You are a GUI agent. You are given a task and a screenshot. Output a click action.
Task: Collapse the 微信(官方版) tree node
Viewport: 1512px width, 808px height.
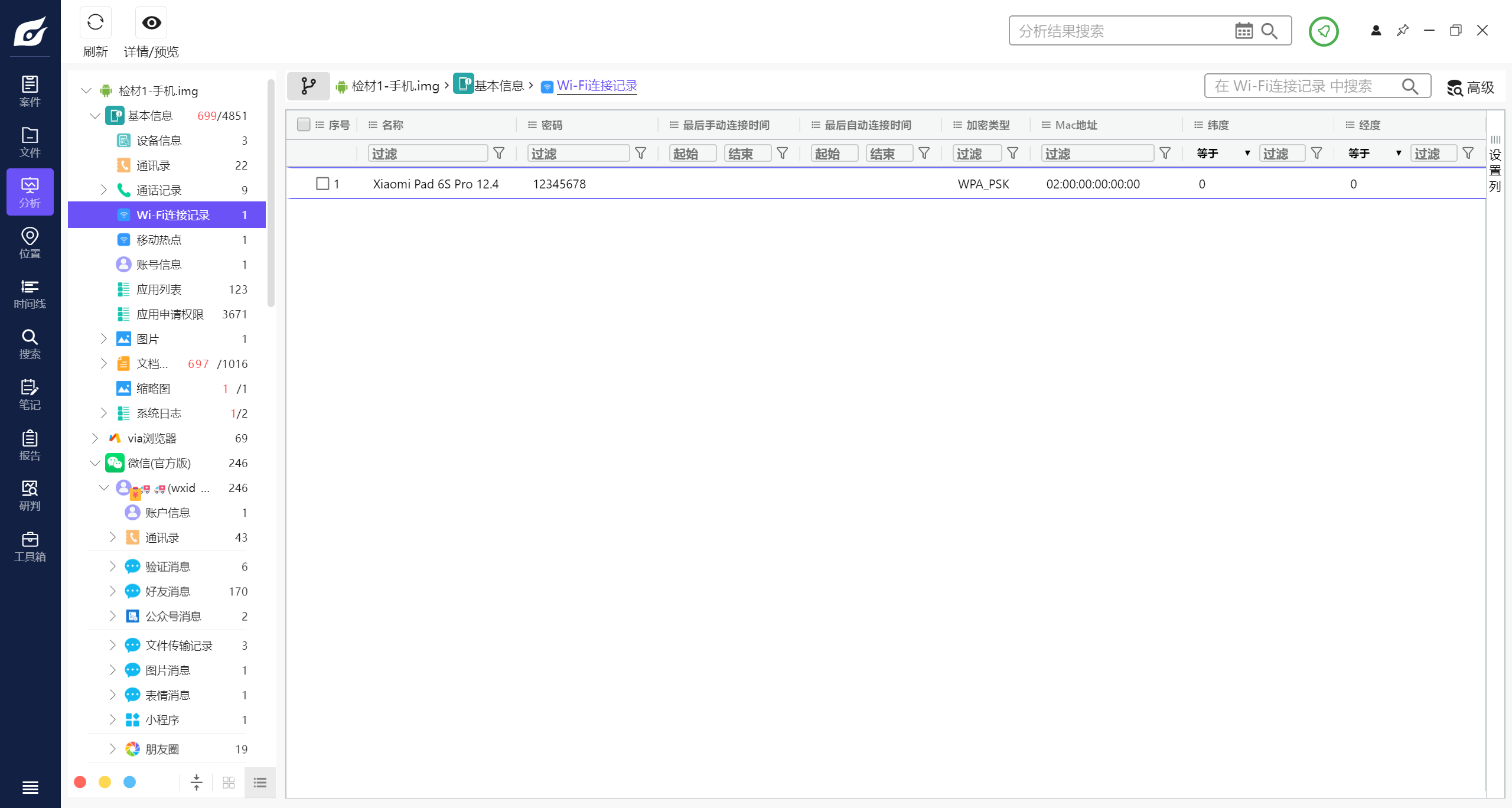coord(95,463)
